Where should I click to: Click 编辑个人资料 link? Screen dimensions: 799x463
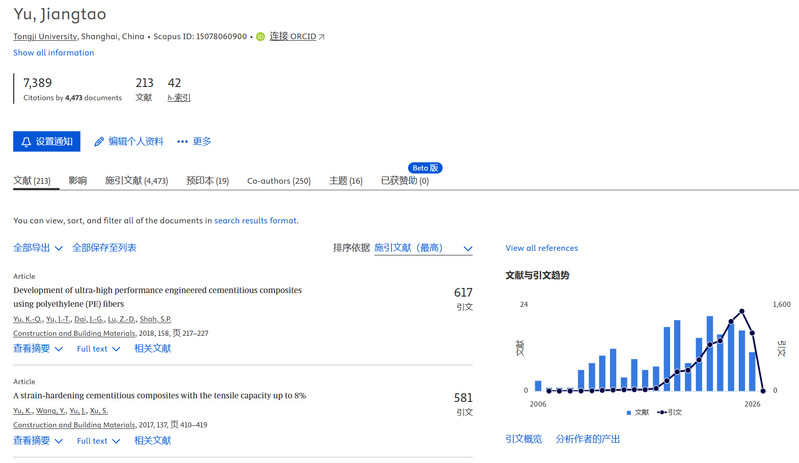(136, 142)
